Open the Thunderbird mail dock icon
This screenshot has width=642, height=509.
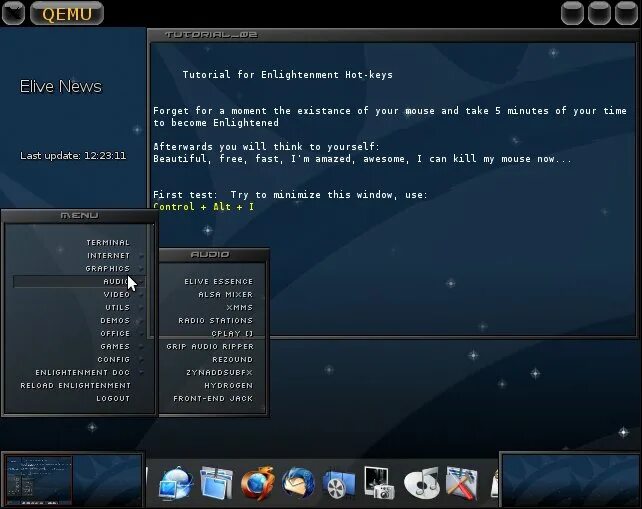pos(298,483)
